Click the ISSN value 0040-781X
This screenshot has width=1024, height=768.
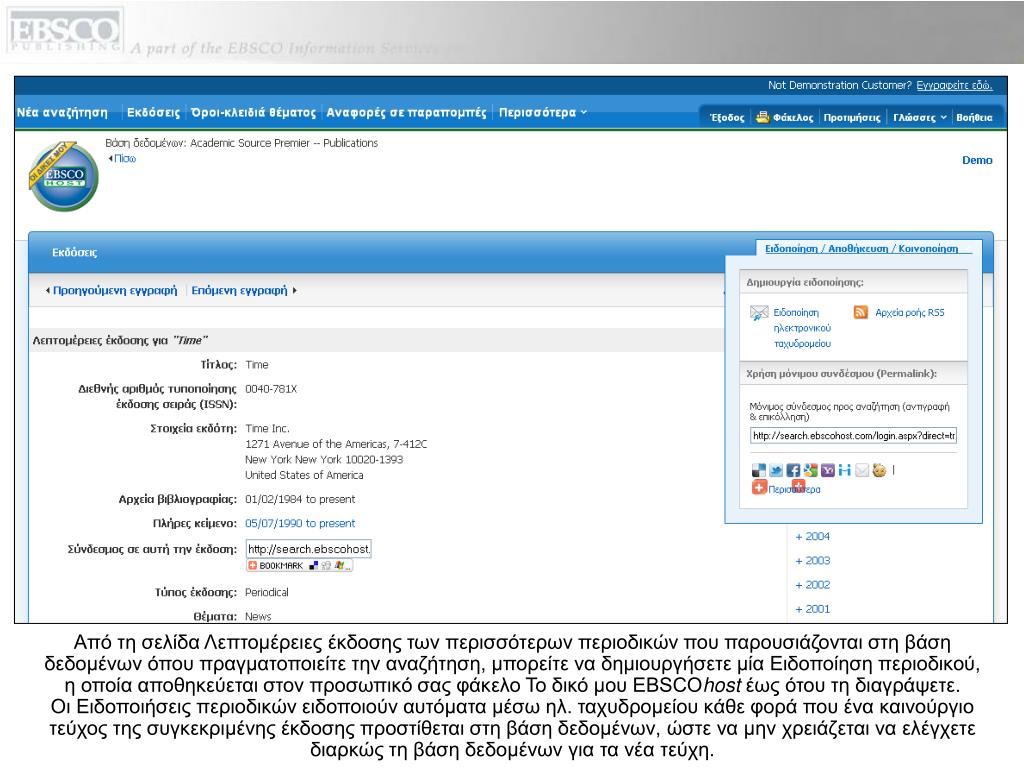coord(271,389)
